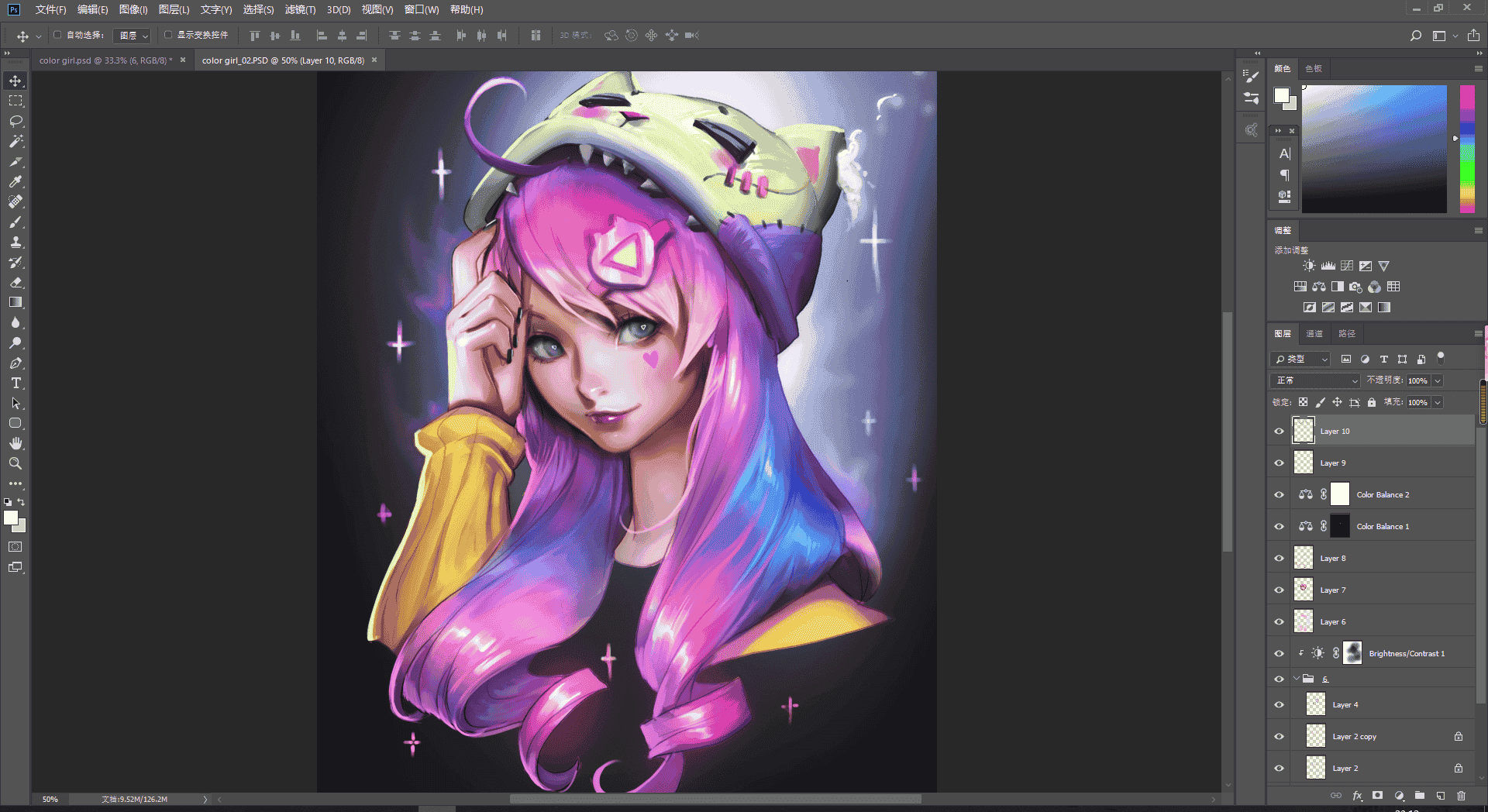Select the Zoom tool

click(15, 463)
